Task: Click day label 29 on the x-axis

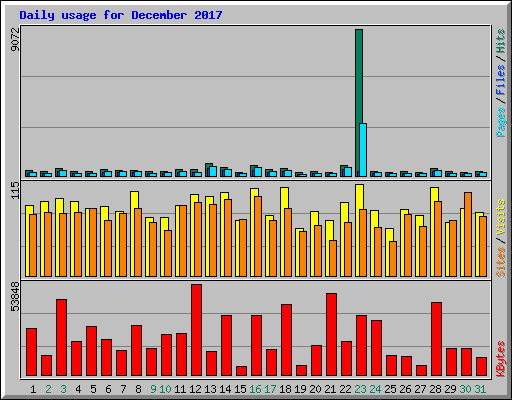Action: tap(450, 389)
